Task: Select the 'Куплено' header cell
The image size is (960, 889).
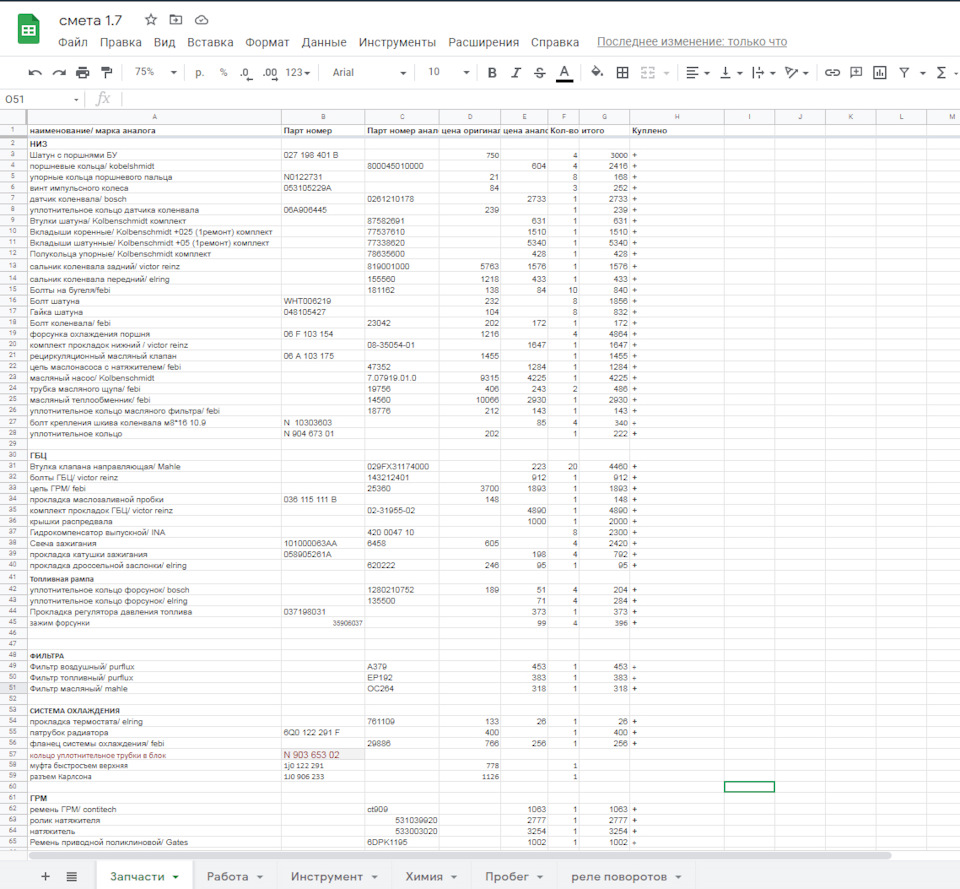Action: (677, 130)
